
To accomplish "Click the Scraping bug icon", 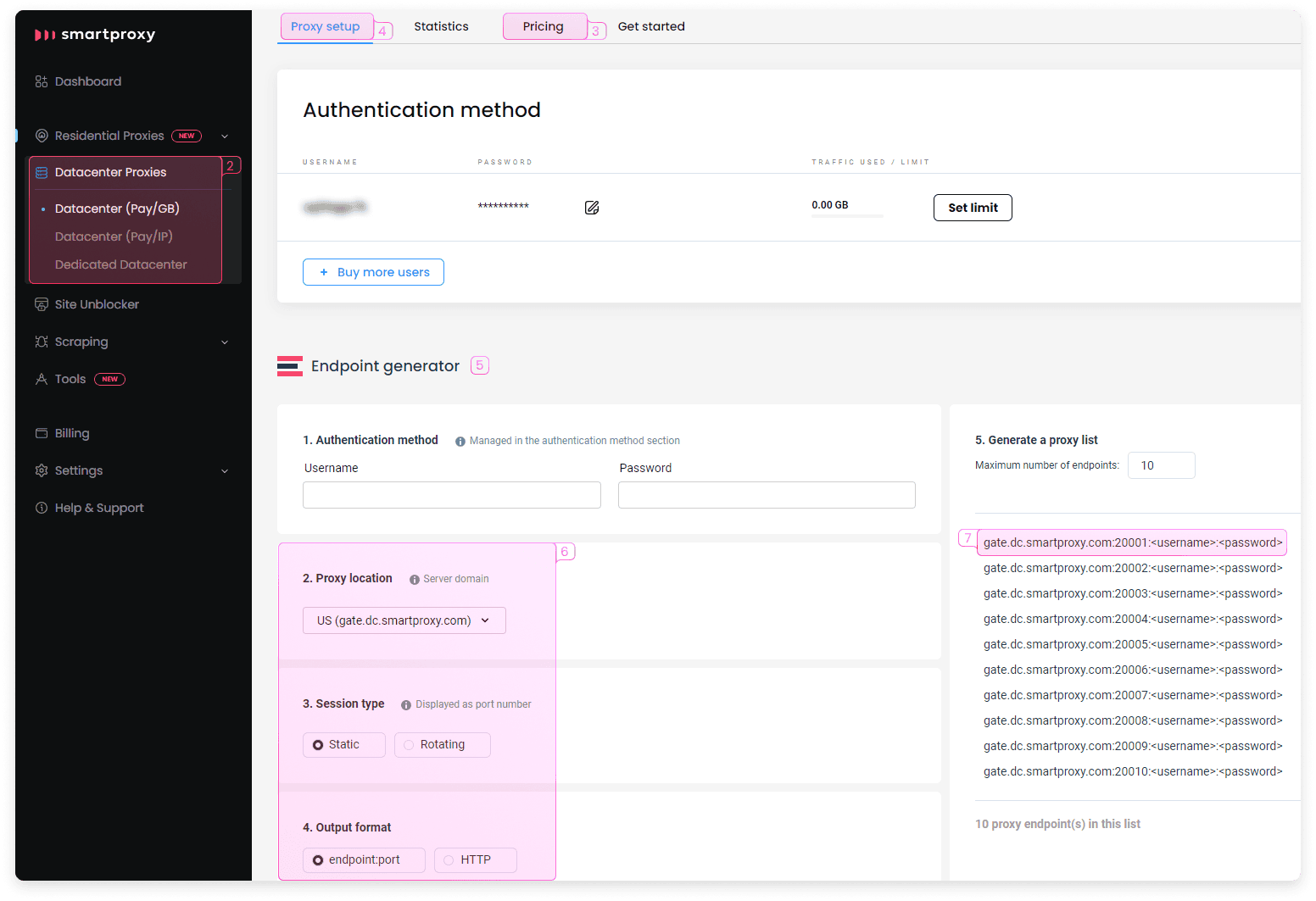I will click(41, 342).
